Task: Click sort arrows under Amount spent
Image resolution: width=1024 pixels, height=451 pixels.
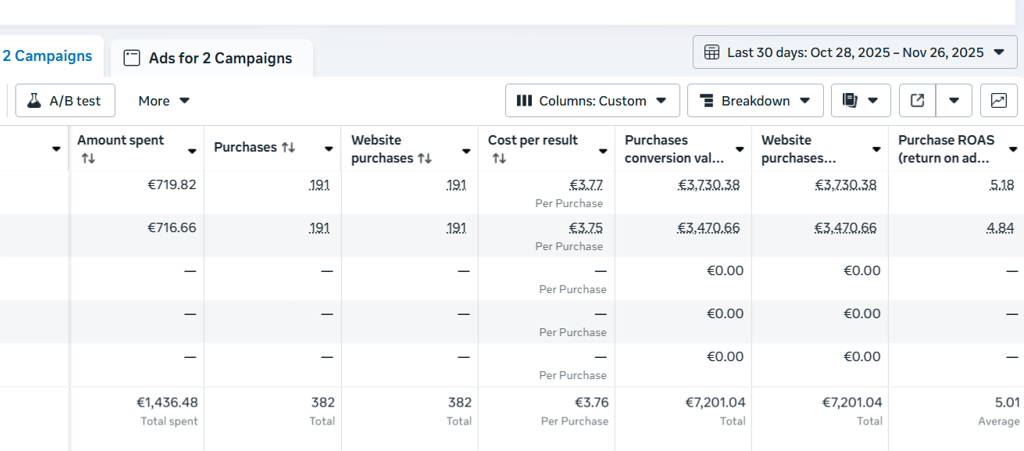Action: 88,158
